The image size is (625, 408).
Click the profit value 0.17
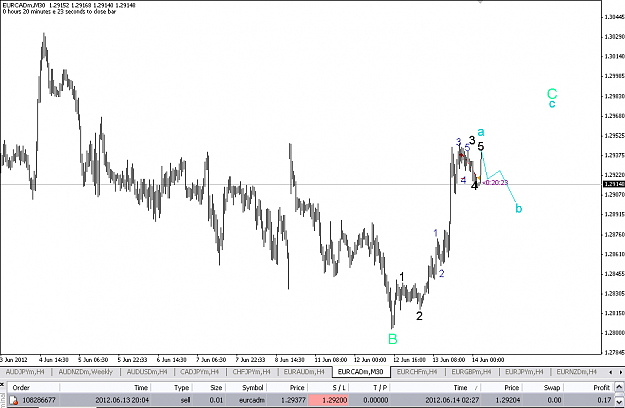[x=604, y=400]
